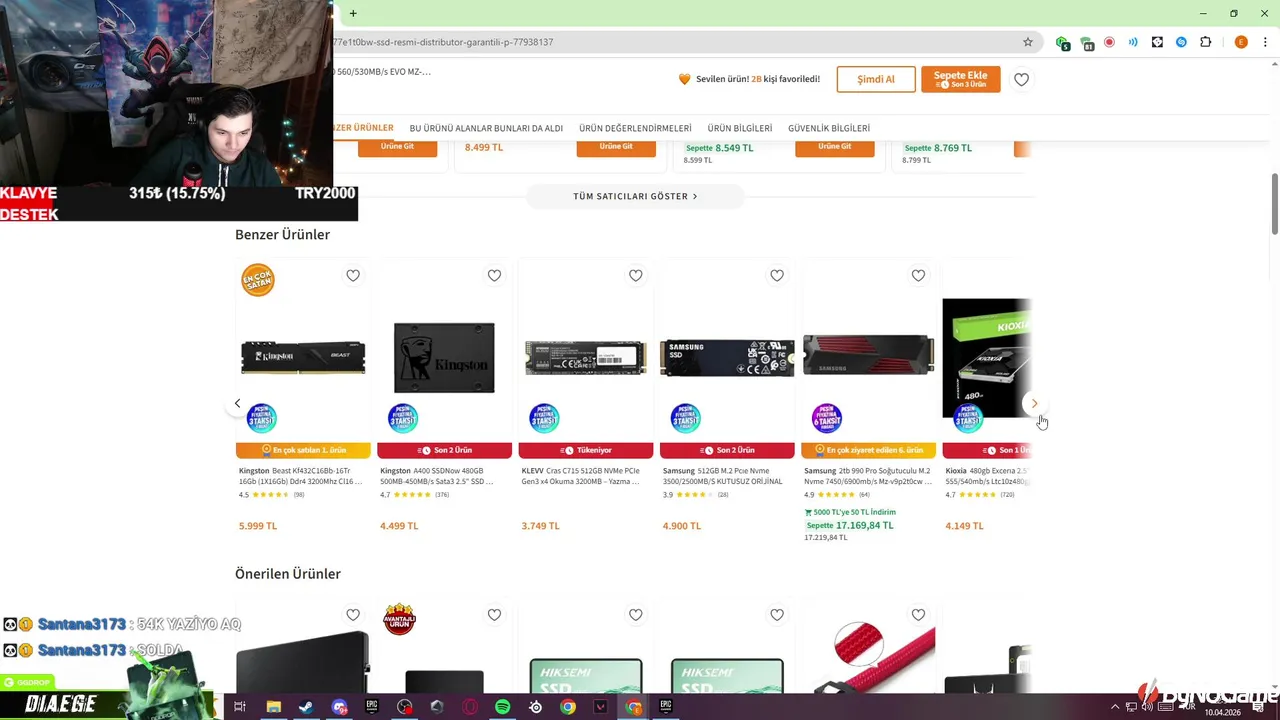Viewport: 1280px width, 720px height.
Task: Favorite the Kingston Beast RAM card
Action: (x=353, y=276)
